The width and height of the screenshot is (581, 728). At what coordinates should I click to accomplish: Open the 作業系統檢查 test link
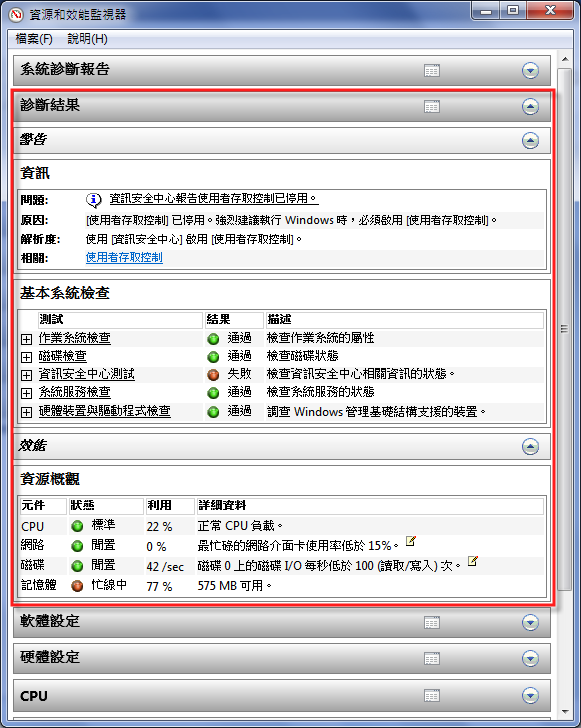[x=74, y=338]
